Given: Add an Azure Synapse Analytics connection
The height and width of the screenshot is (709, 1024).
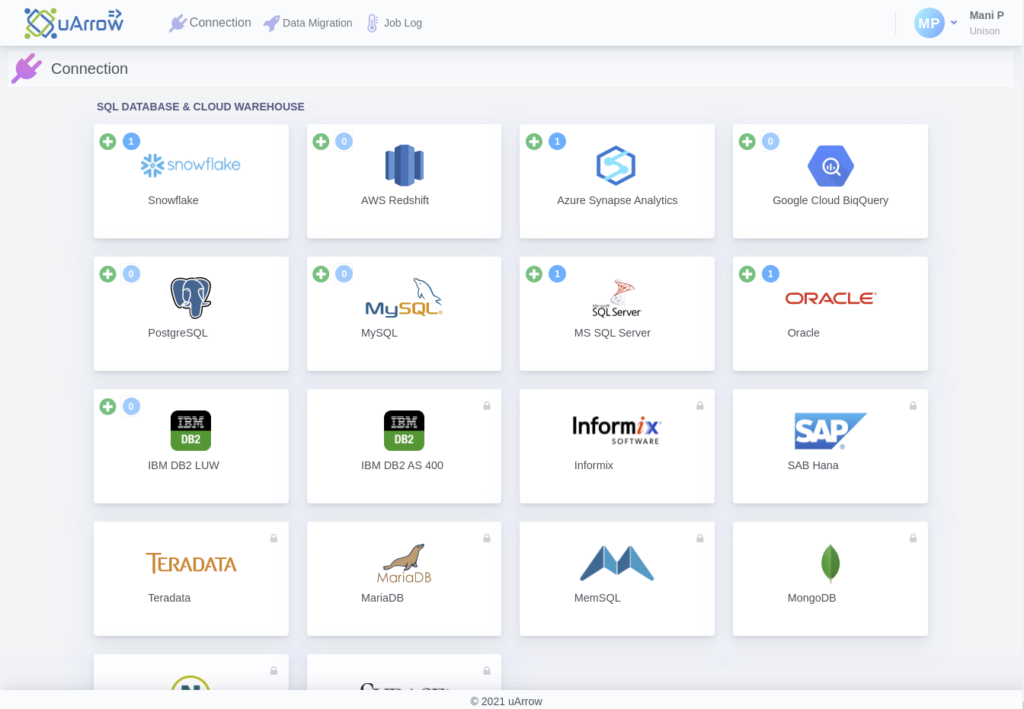Looking at the screenshot, I should click(x=534, y=141).
